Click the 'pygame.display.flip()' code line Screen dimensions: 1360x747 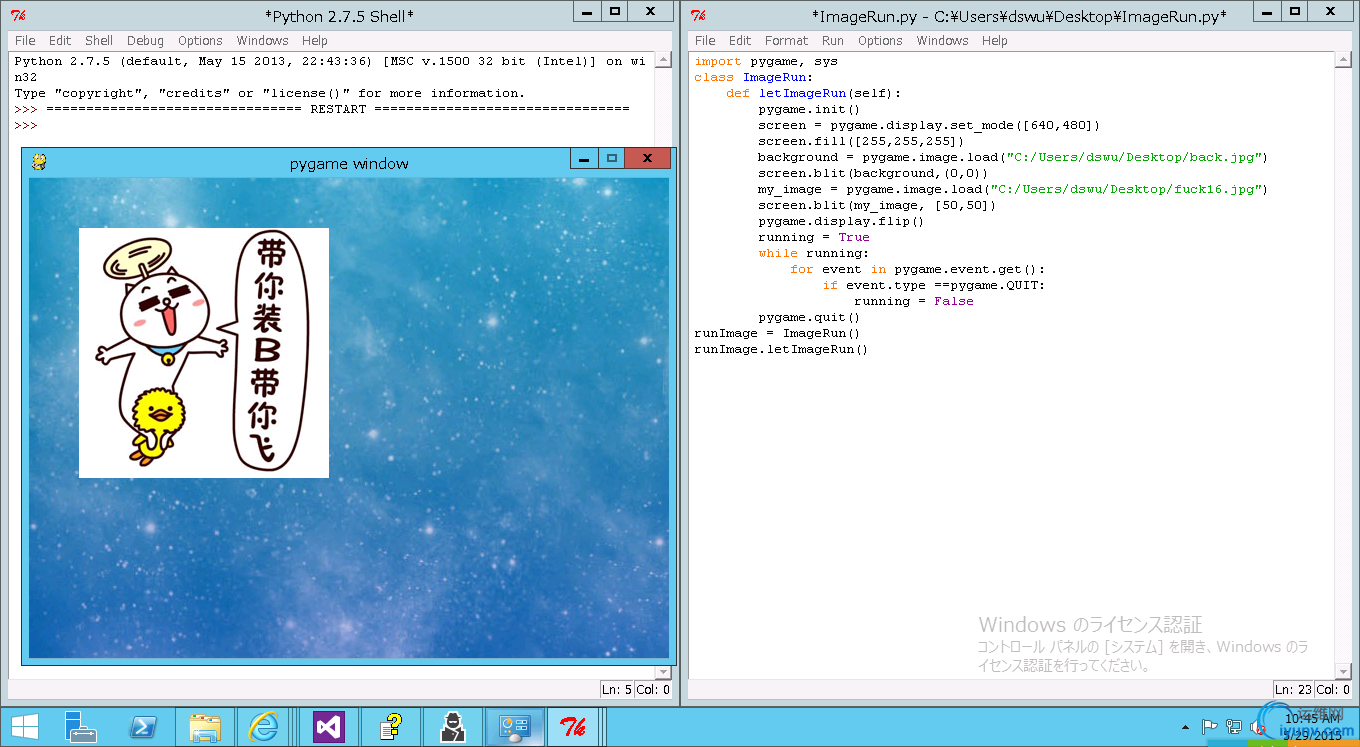coord(841,221)
